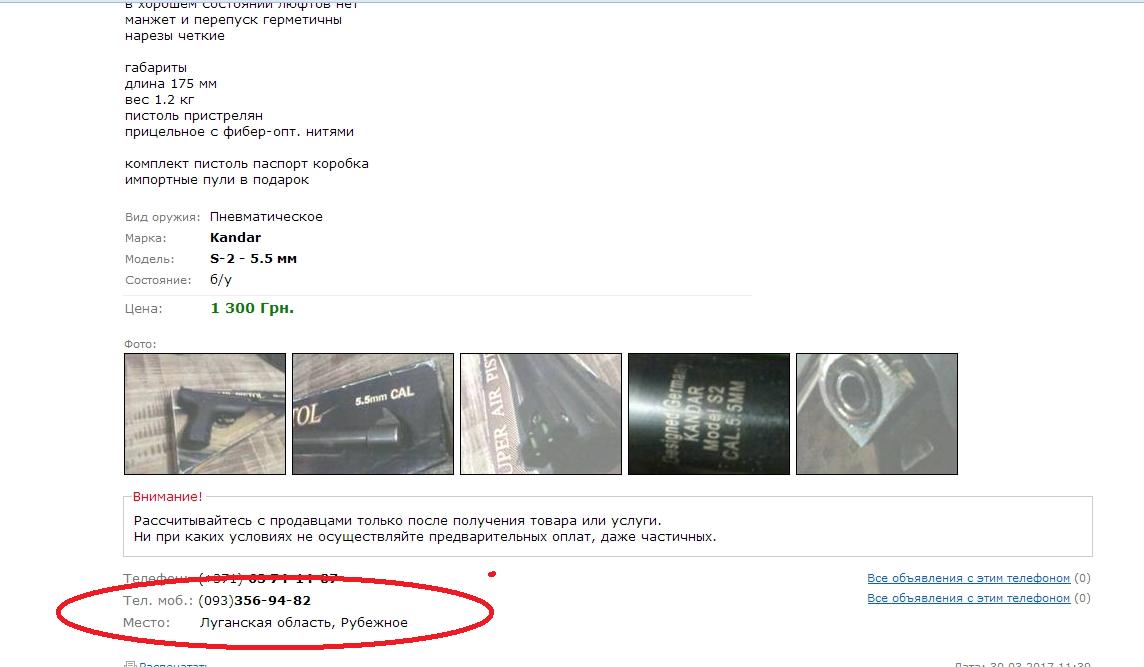Click the location text Луганская область, Рубежное
1144x667 pixels.
304,622
